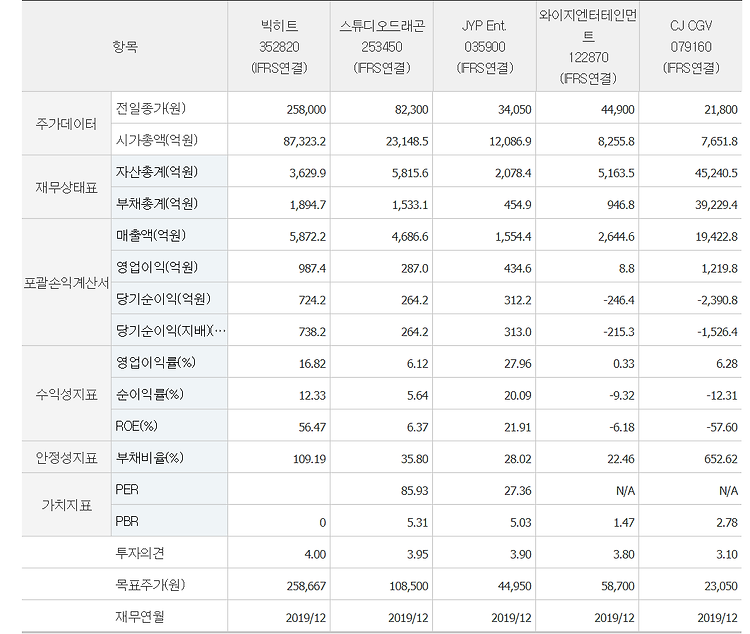This screenshot has width=750, height=634.
Task: Select the 가치지표 category cell
Action: (x=66, y=505)
